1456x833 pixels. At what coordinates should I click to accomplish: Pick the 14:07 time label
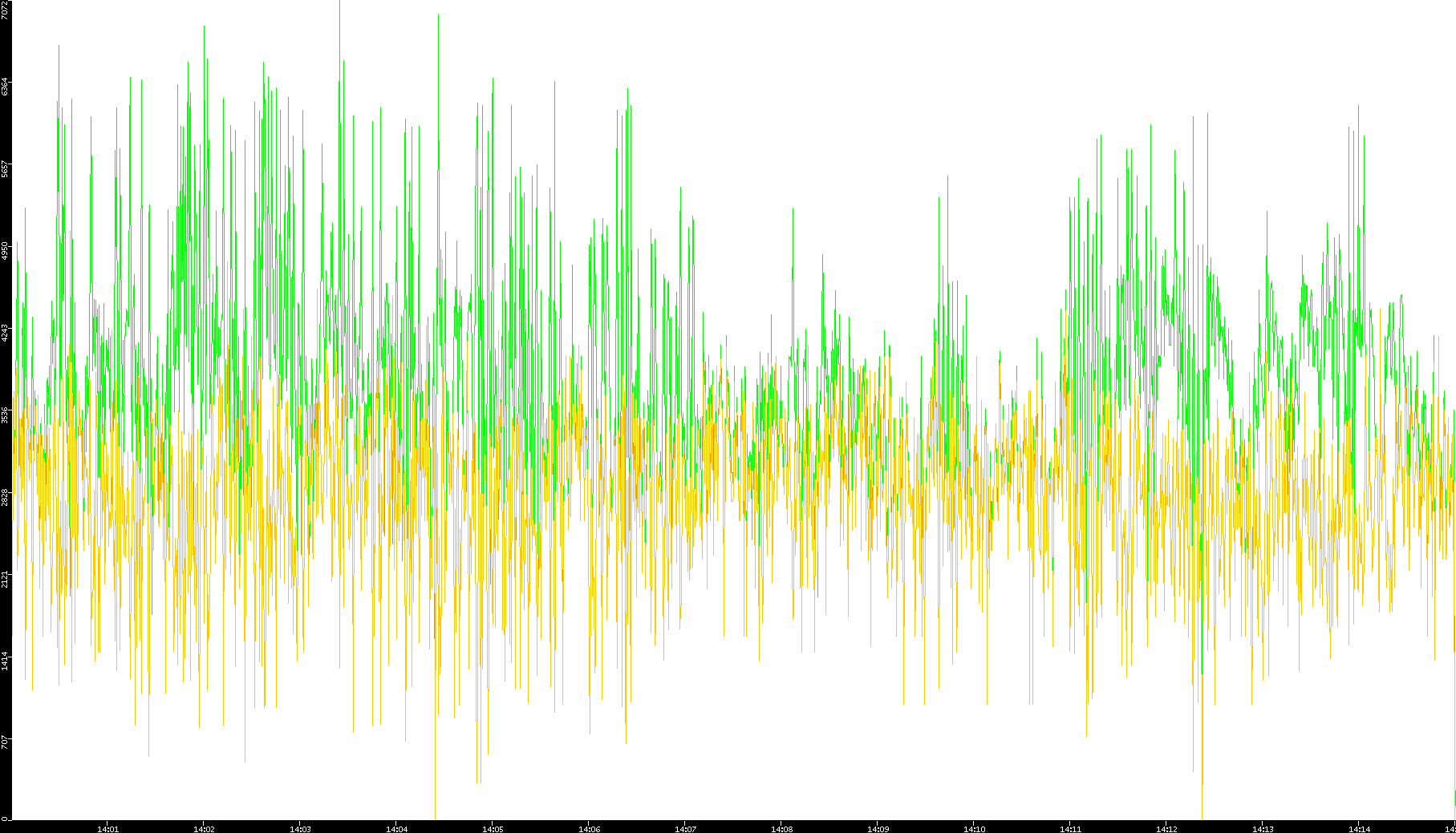[x=685, y=829]
